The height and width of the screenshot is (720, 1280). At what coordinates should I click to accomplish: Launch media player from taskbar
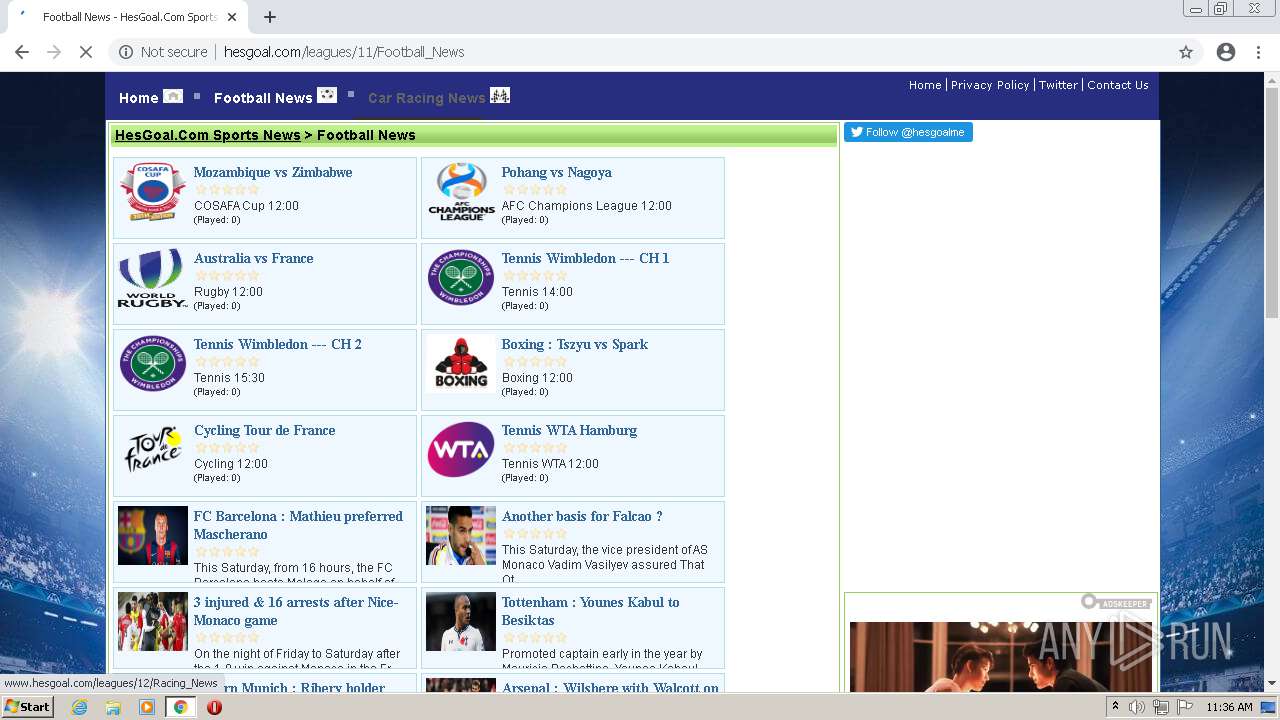pos(147,707)
